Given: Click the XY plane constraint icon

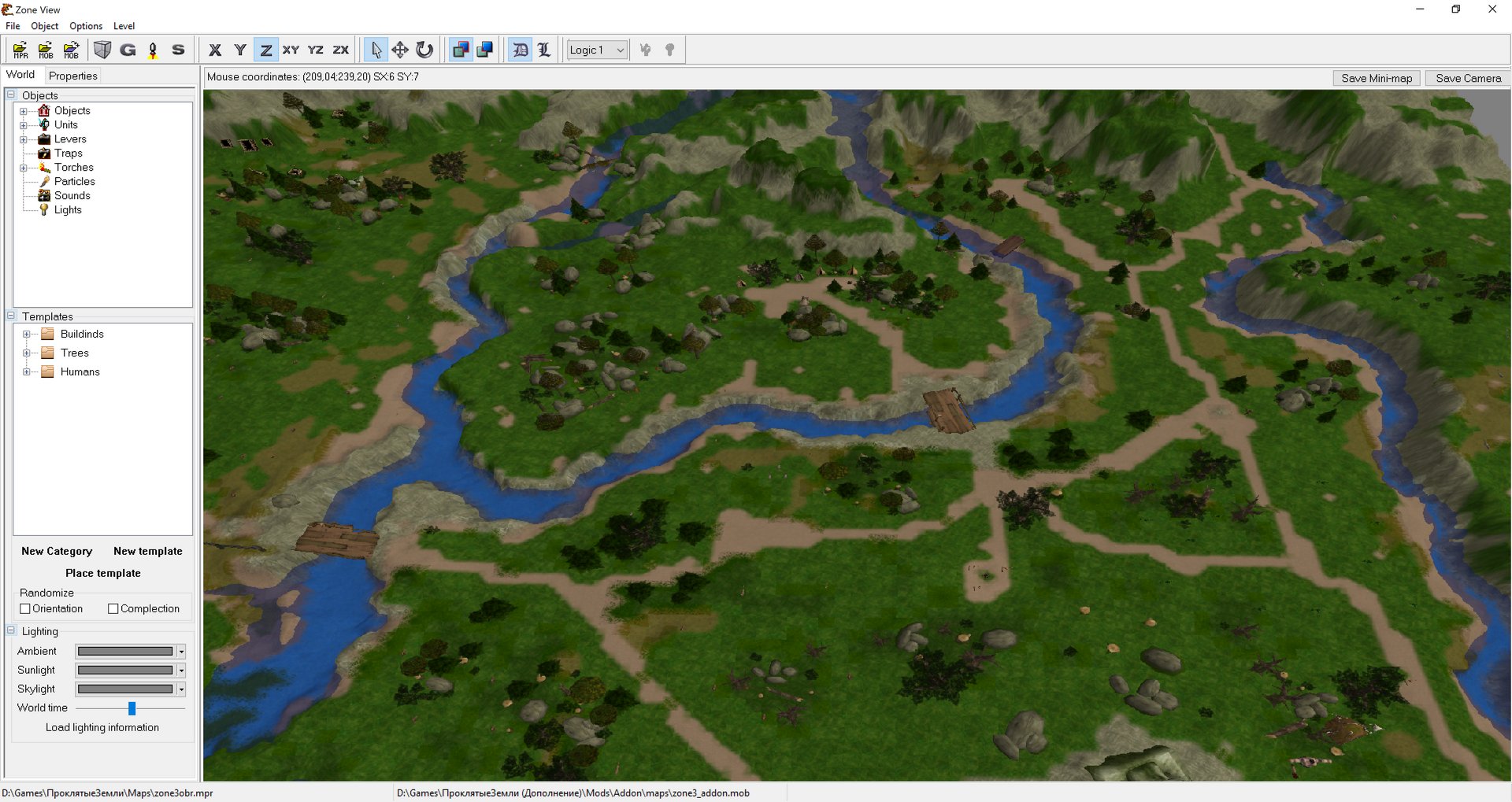Looking at the screenshot, I should tap(291, 50).
